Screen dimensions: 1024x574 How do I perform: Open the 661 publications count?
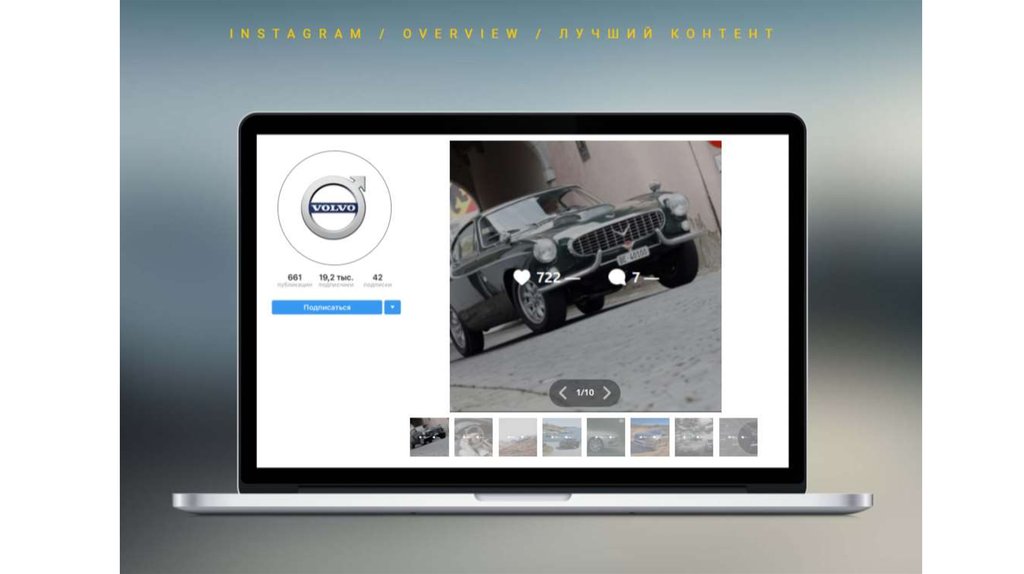point(295,280)
